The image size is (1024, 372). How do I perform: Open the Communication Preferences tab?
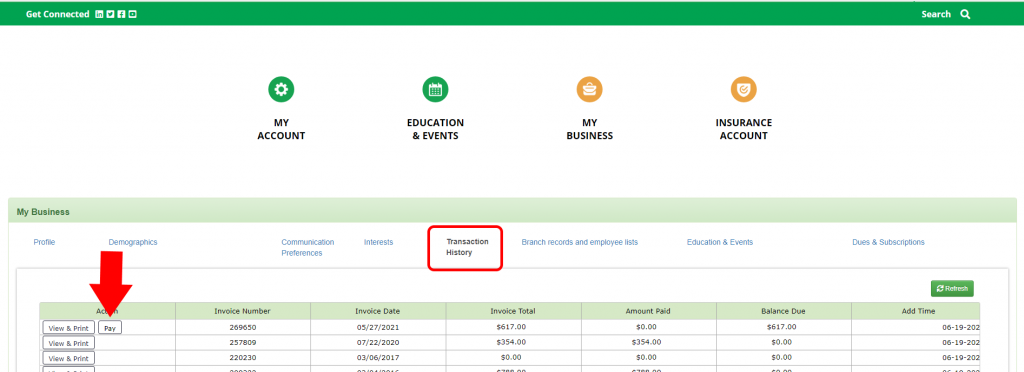(308, 247)
